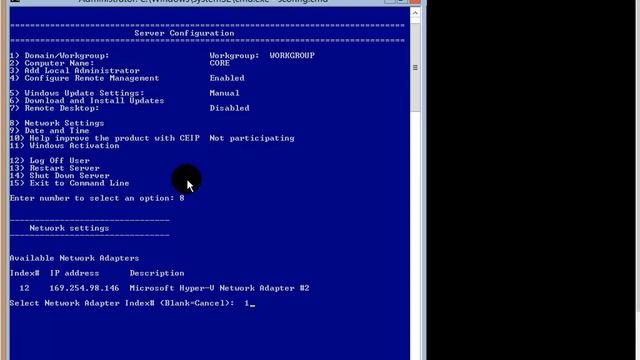This screenshot has width=640, height=360.
Task: Click the computer name value 'CORE'
Action: click(x=220, y=63)
